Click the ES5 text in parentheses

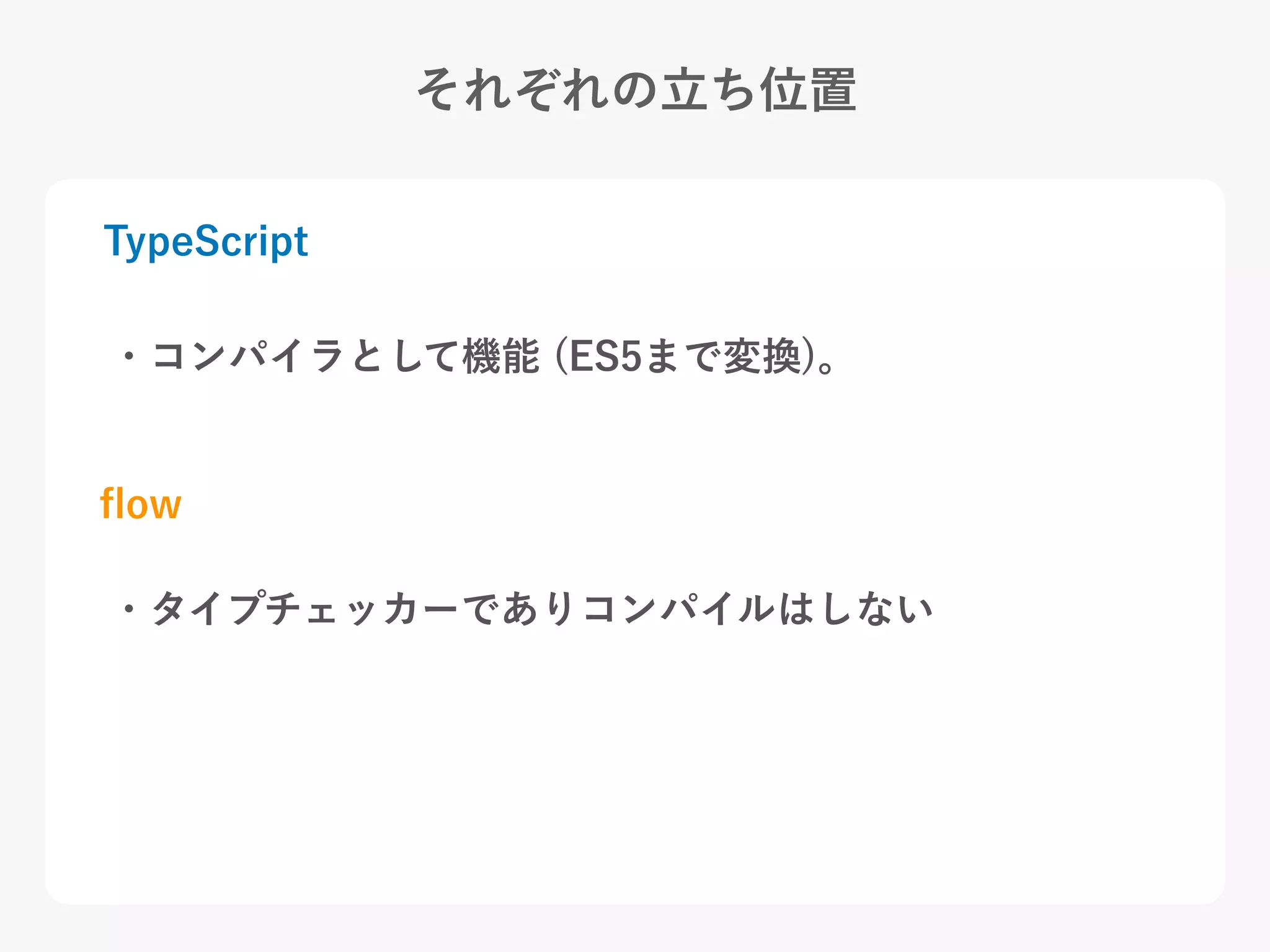605,356
